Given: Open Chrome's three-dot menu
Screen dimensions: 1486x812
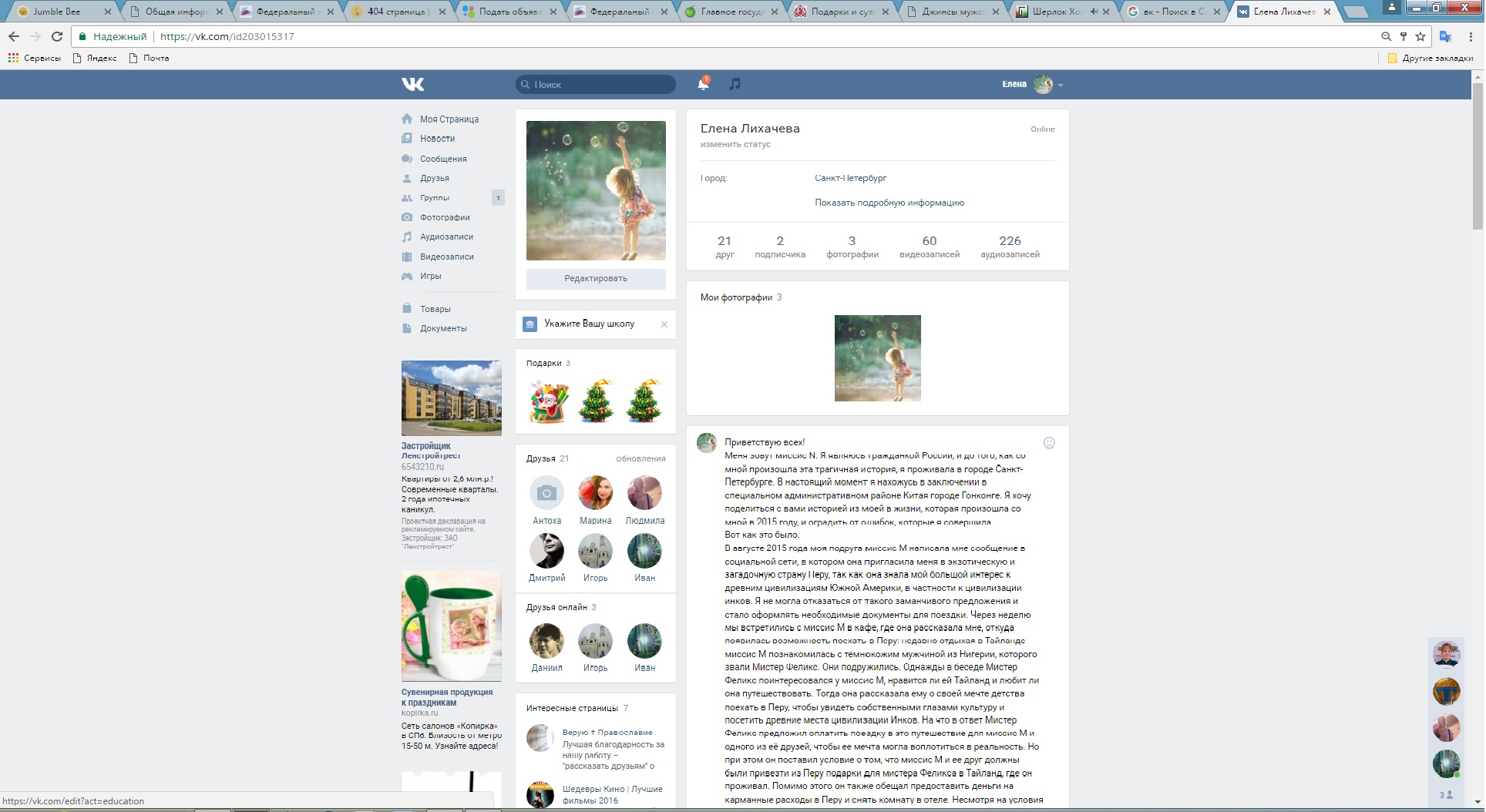Looking at the screenshot, I should click(1471, 36).
